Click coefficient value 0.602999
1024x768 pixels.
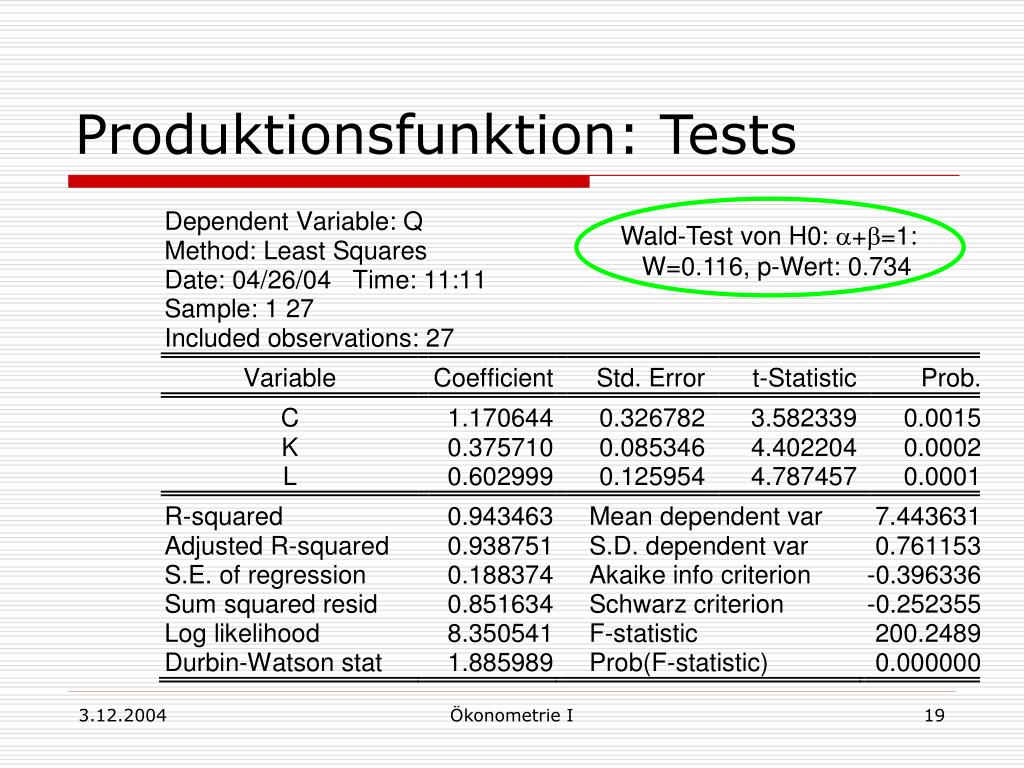pos(500,477)
